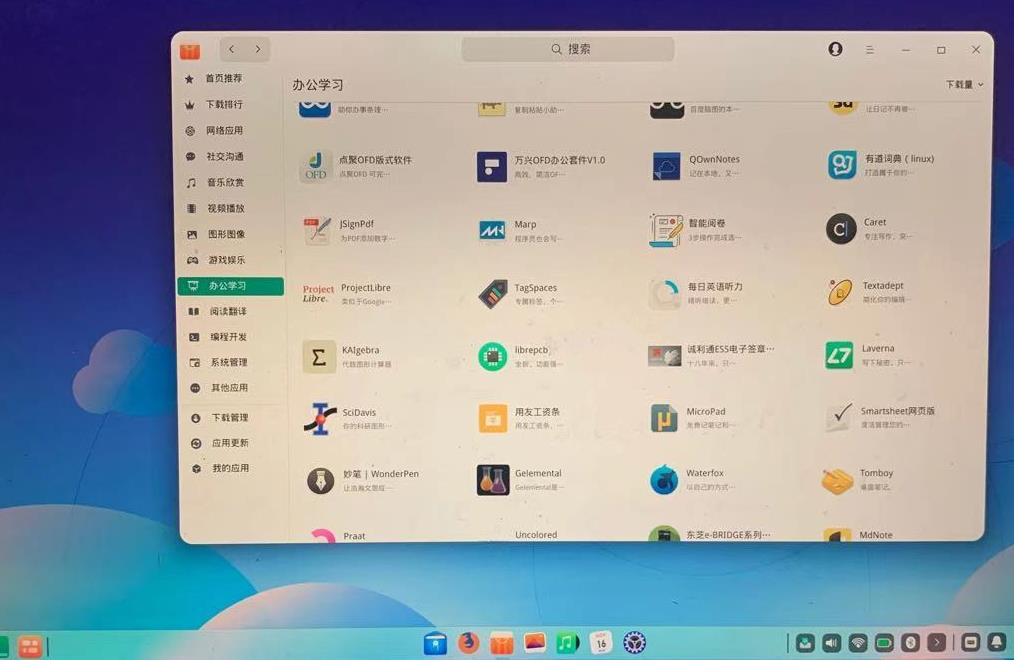The image size is (1014, 660).
Task: Expand the hidden system tray icons arrow
Action: pyautogui.click(x=938, y=643)
